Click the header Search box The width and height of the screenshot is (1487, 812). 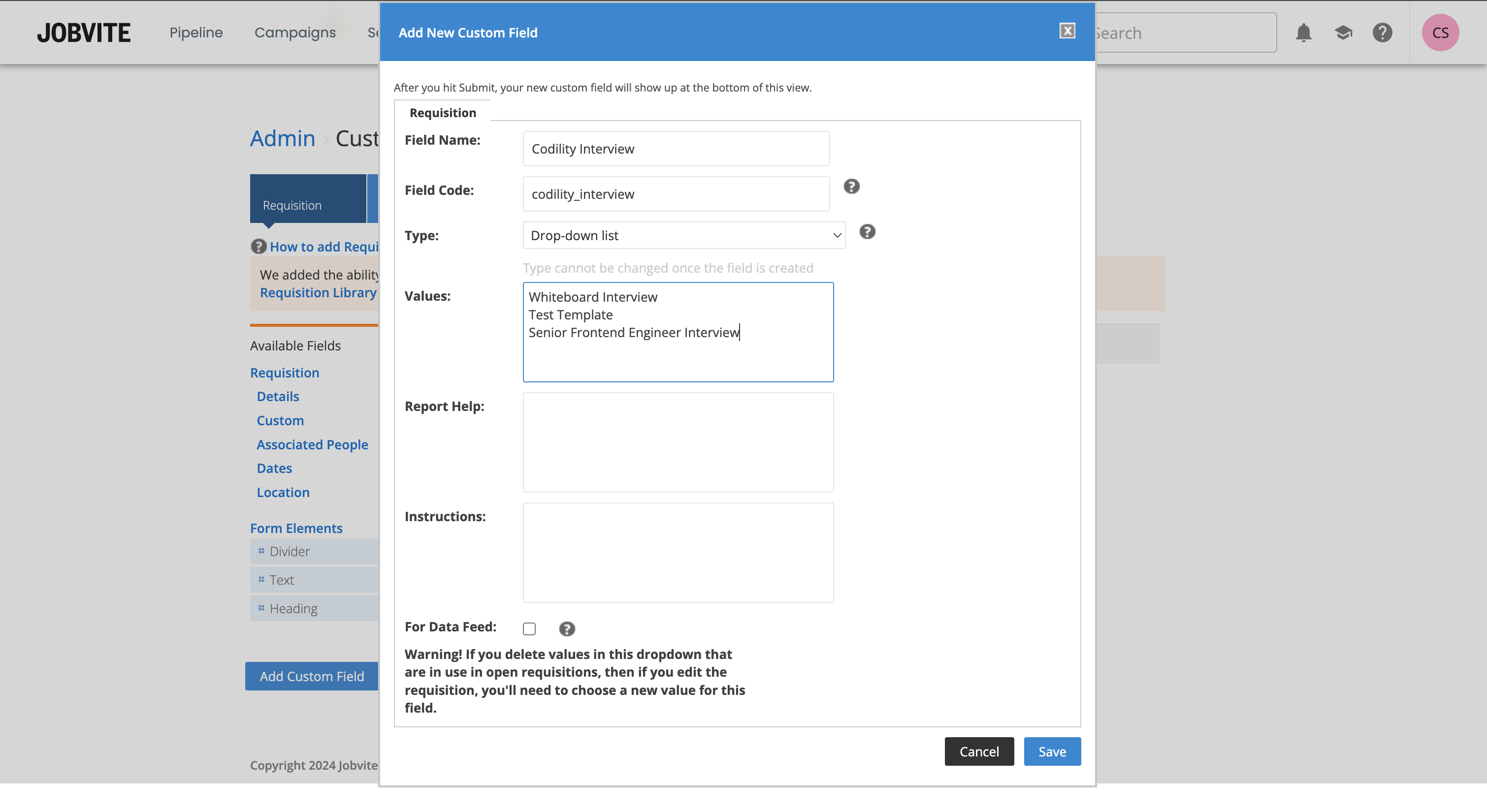click(1186, 33)
